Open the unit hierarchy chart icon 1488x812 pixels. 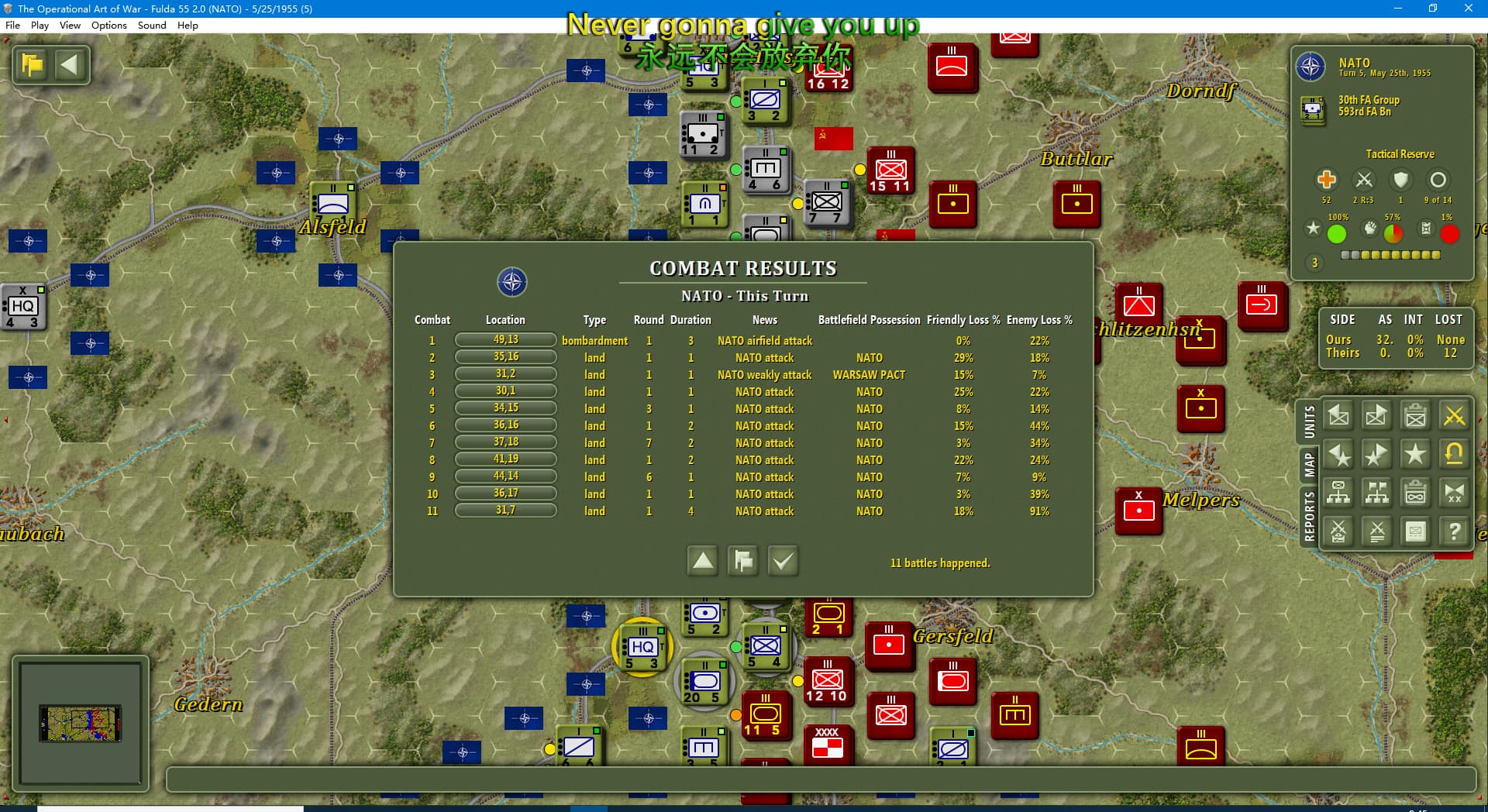click(1338, 493)
